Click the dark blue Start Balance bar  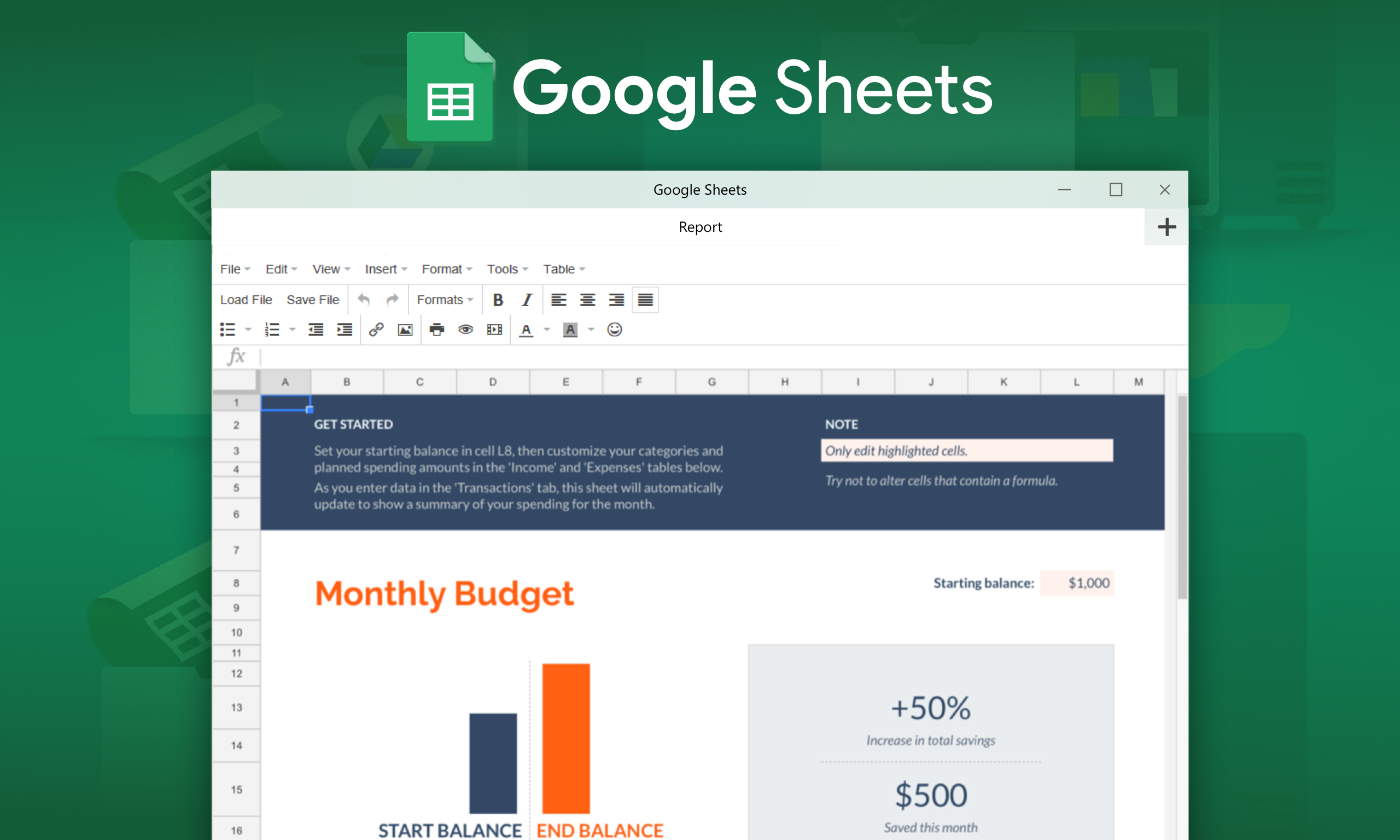[x=493, y=763]
